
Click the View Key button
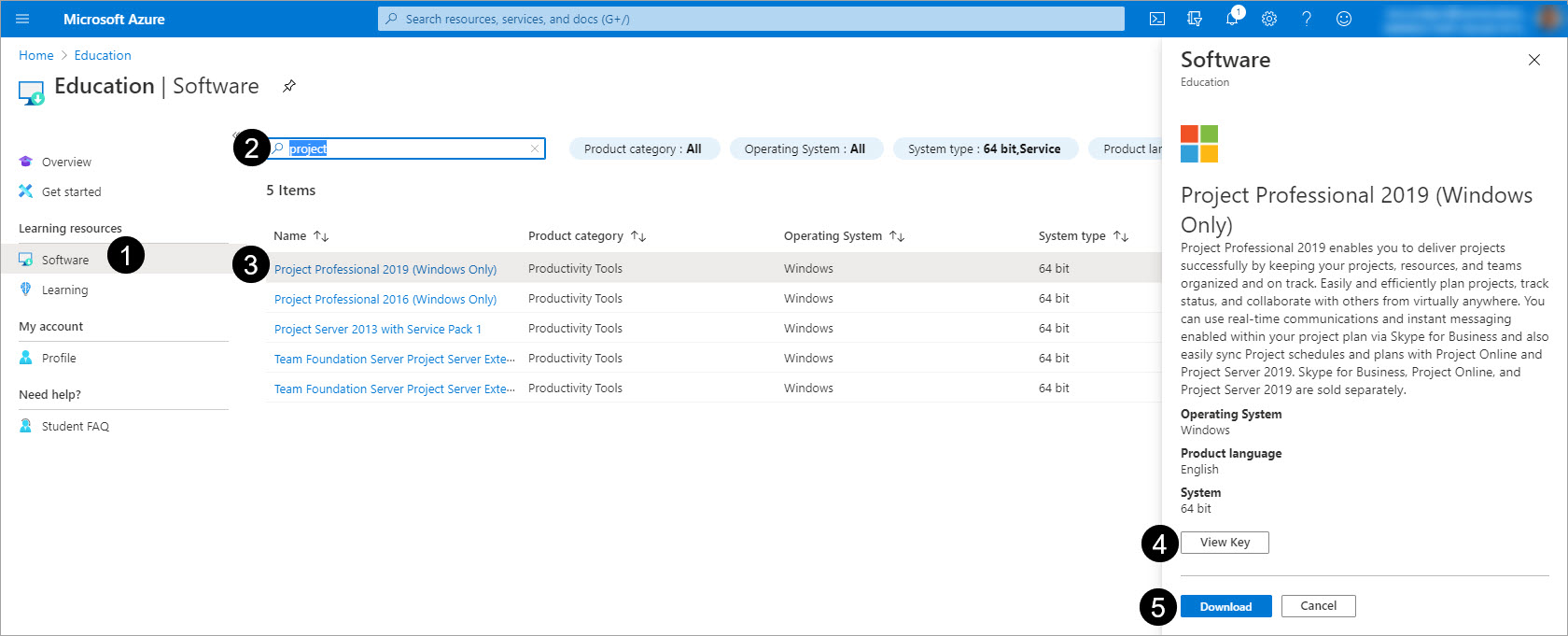(1225, 543)
